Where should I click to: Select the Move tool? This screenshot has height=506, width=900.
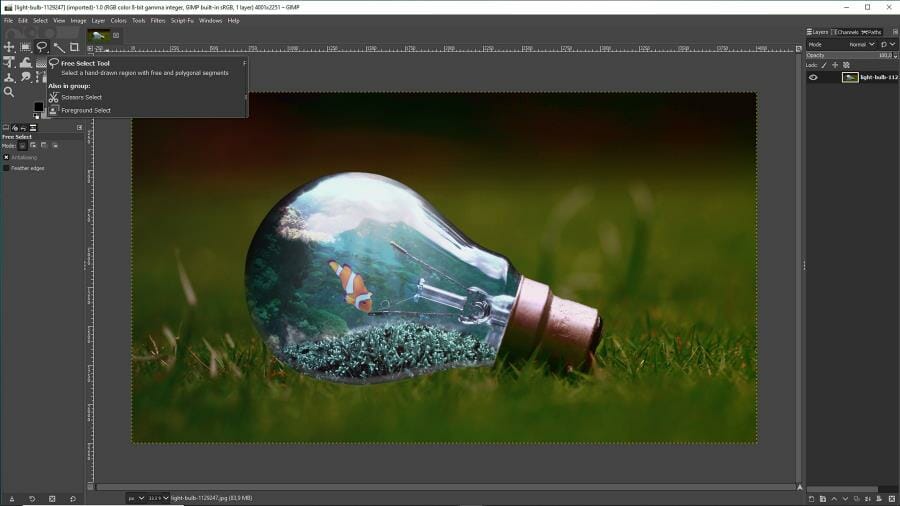click(9, 46)
